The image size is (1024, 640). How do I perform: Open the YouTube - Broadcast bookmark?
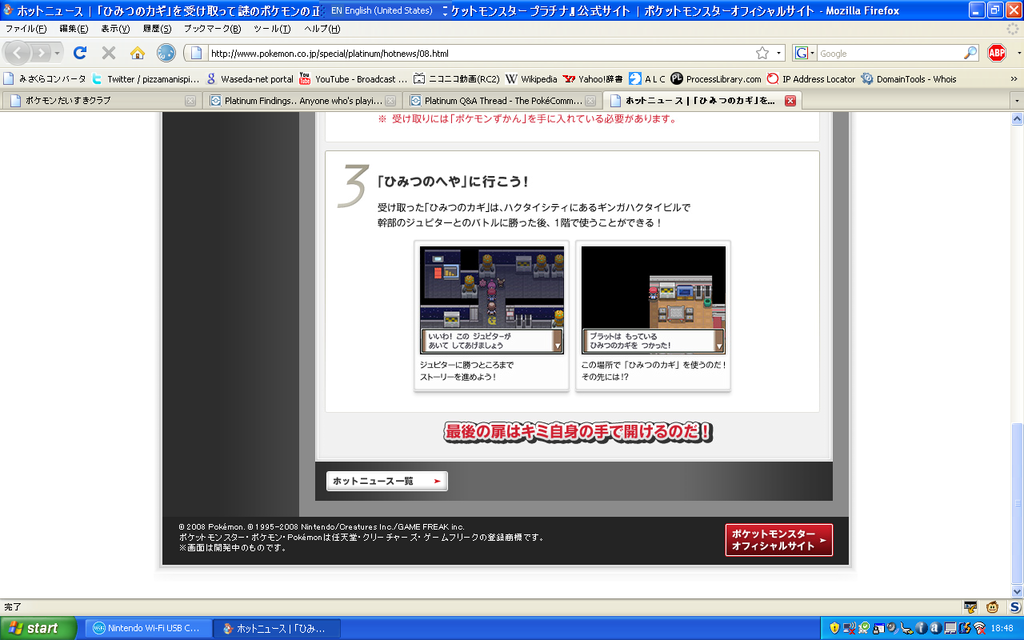coord(353,79)
